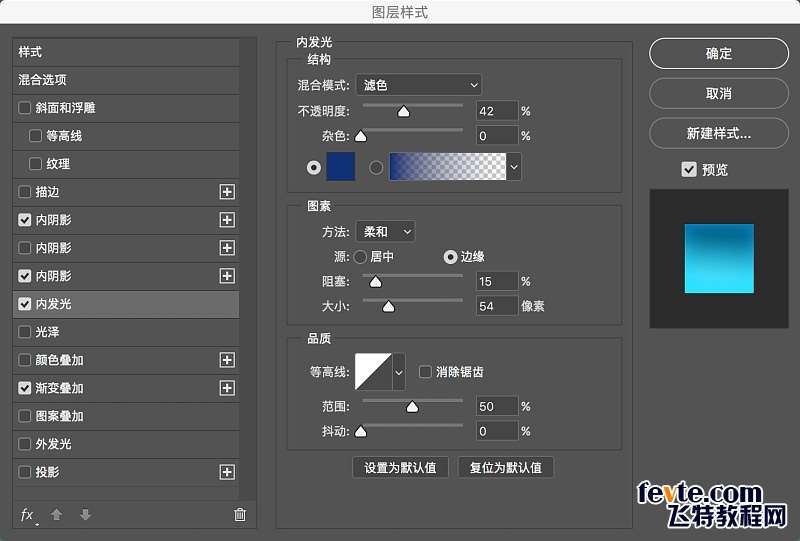The width and height of the screenshot is (800, 541).
Task: Click the 抖动 jitter slider handle
Action: tap(361, 431)
